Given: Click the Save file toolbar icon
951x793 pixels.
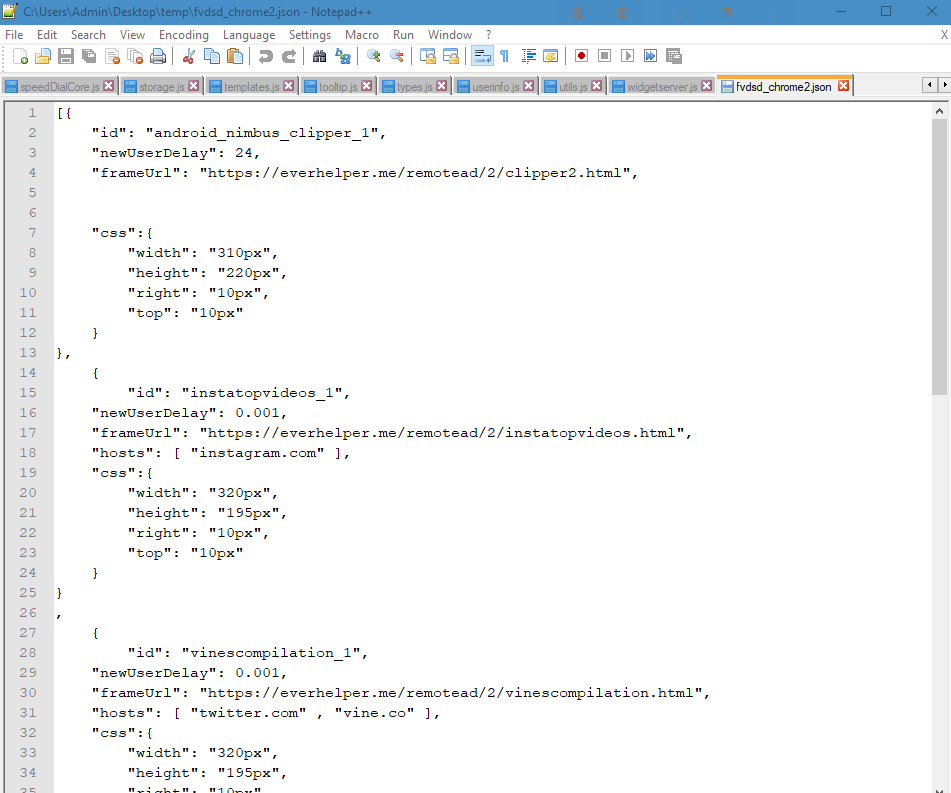Looking at the screenshot, I should [x=65, y=56].
